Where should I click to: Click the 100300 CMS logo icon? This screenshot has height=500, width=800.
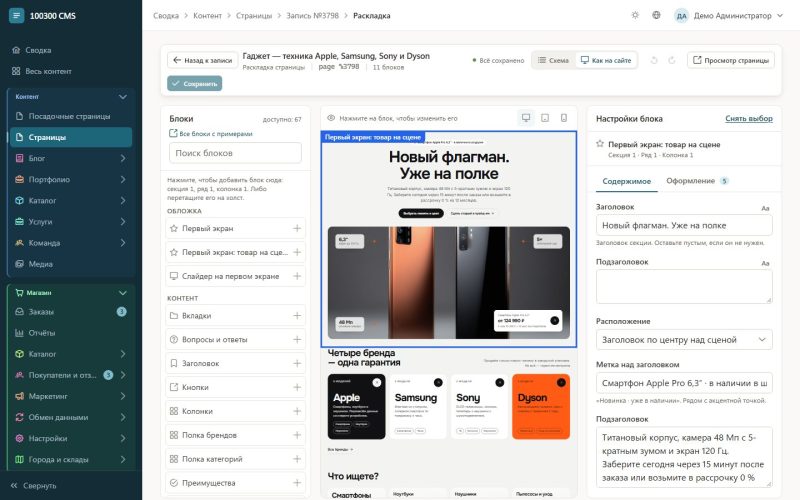16,16
